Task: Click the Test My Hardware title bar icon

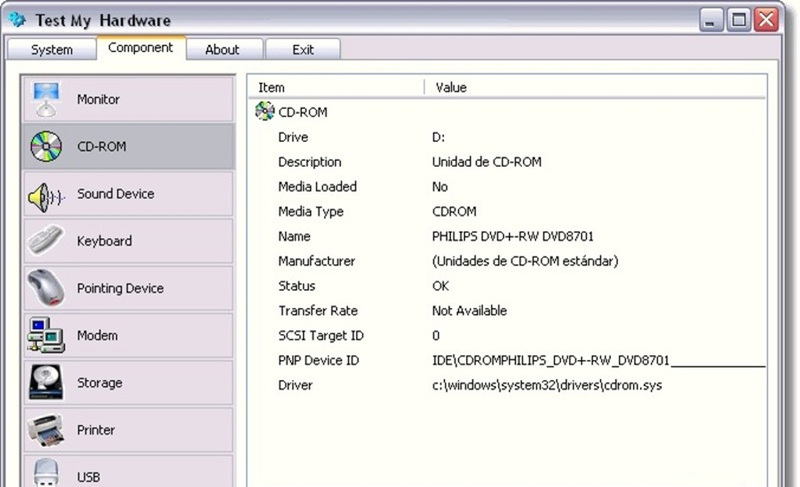Action: coord(17,19)
